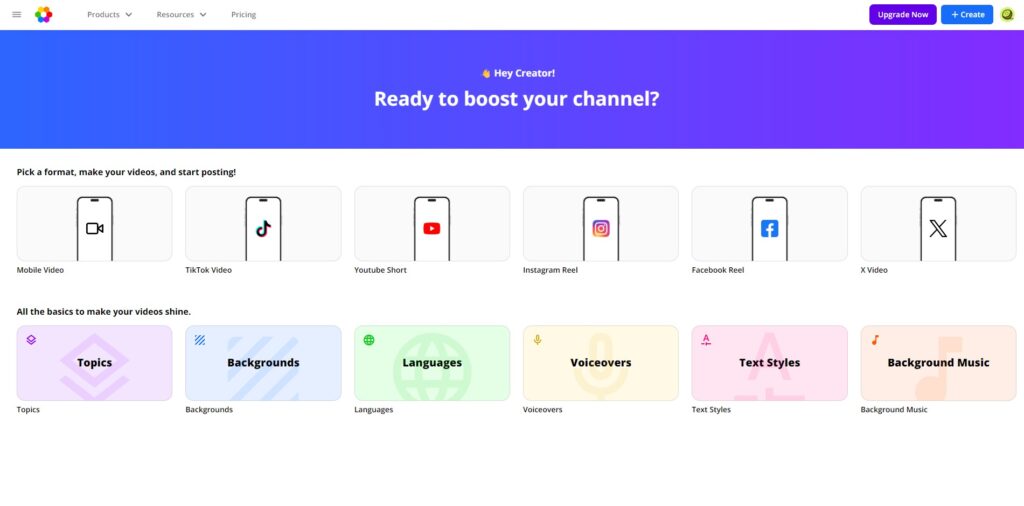The width and height of the screenshot is (1024, 506).
Task: Click the Backgrounds caption below the card
Action: (x=209, y=409)
